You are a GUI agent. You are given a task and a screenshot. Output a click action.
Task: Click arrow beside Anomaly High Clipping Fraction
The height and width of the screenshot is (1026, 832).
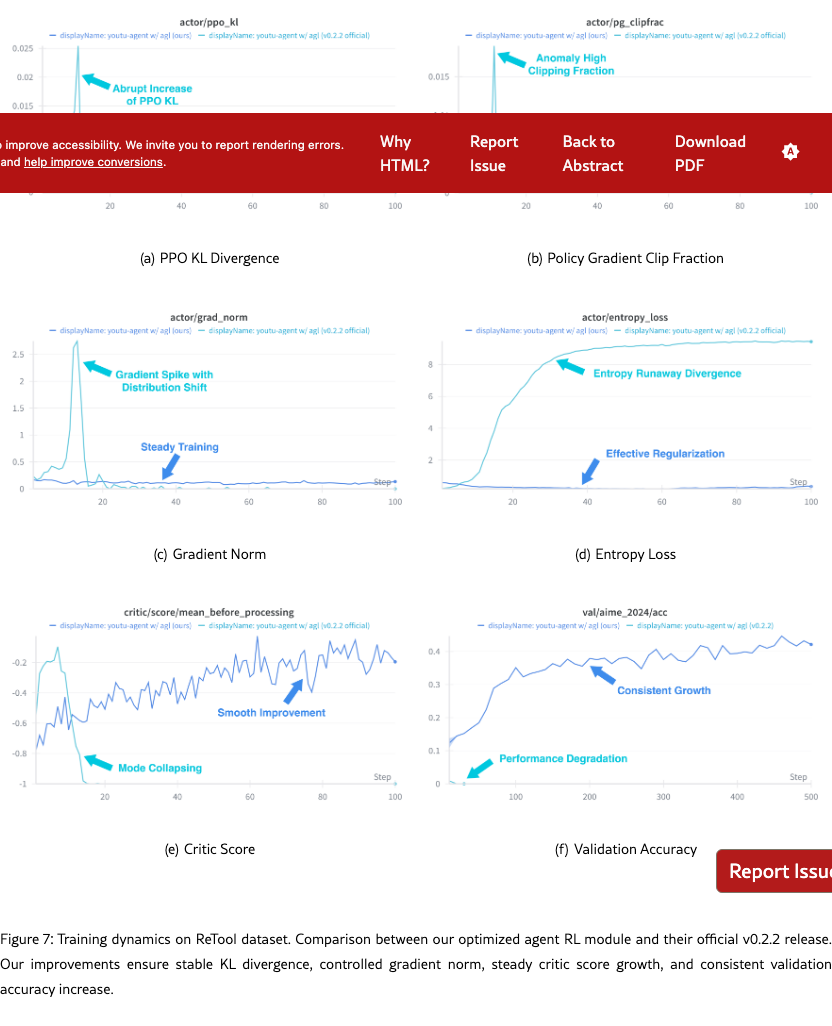(511, 60)
